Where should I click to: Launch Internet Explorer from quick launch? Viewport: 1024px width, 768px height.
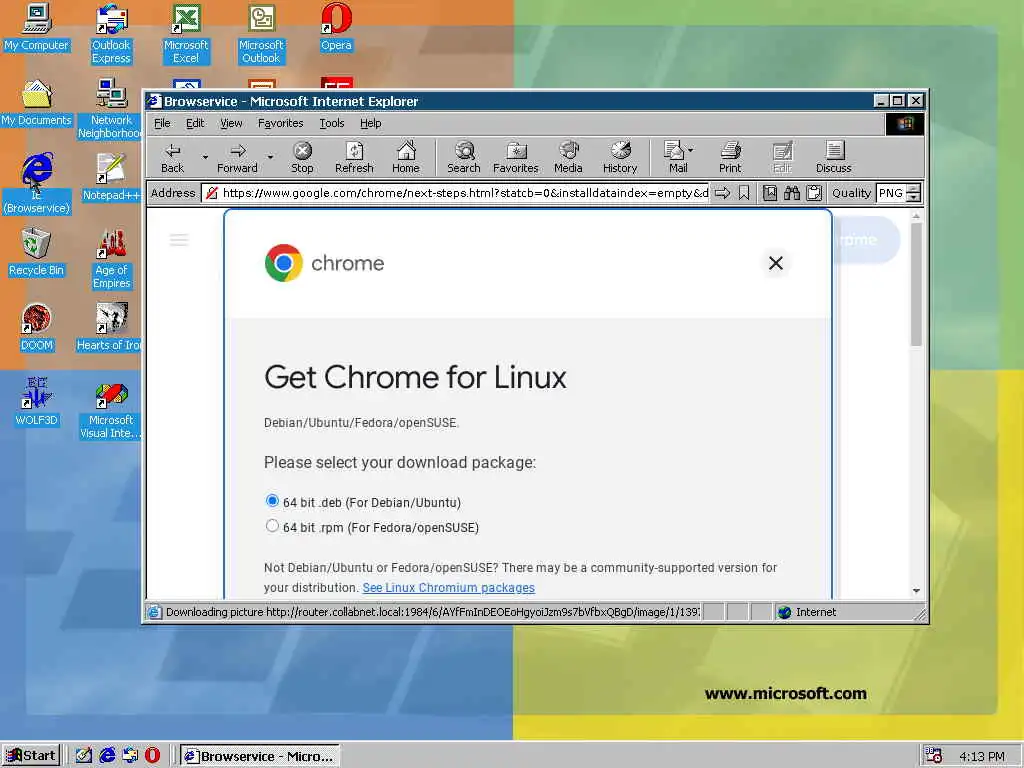pos(107,756)
